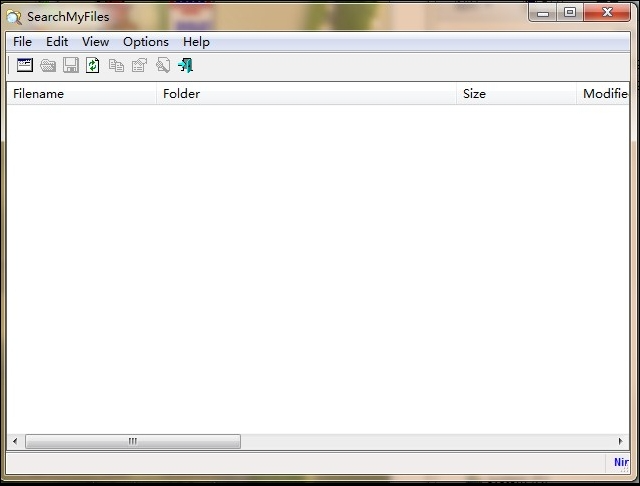Viewport: 640px width, 486px height.
Task: Click the Open Selected File folder icon
Action: click(x=48, y=65)
